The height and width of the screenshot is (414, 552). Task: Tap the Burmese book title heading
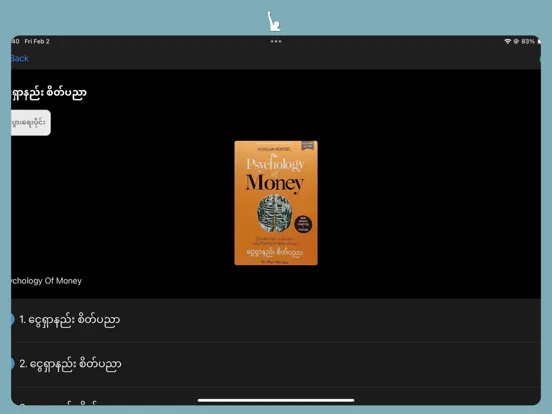click(x=49, y=94)
